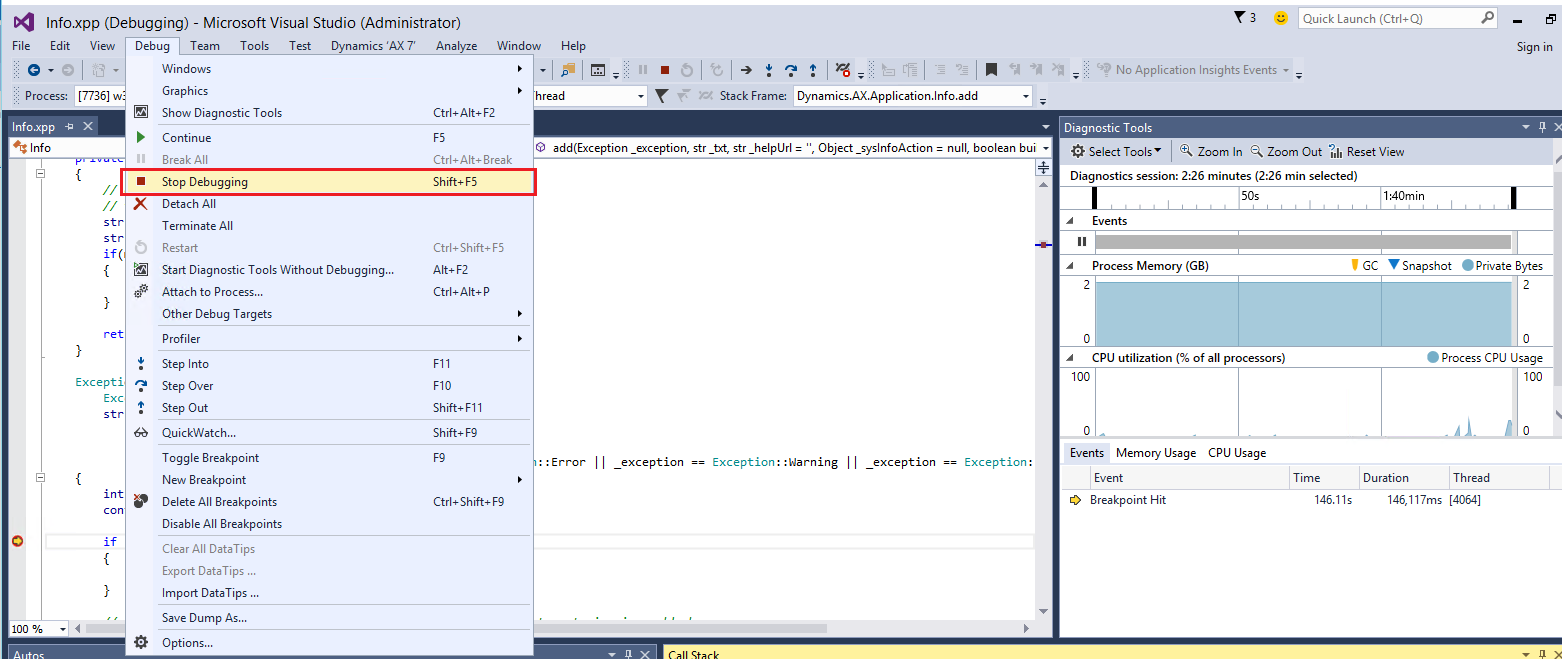Image resolution: width=1562 pixels, height=659 pixels.
Task: Collapse the Process Memory graph section
Action: (x=1072, y=266)
